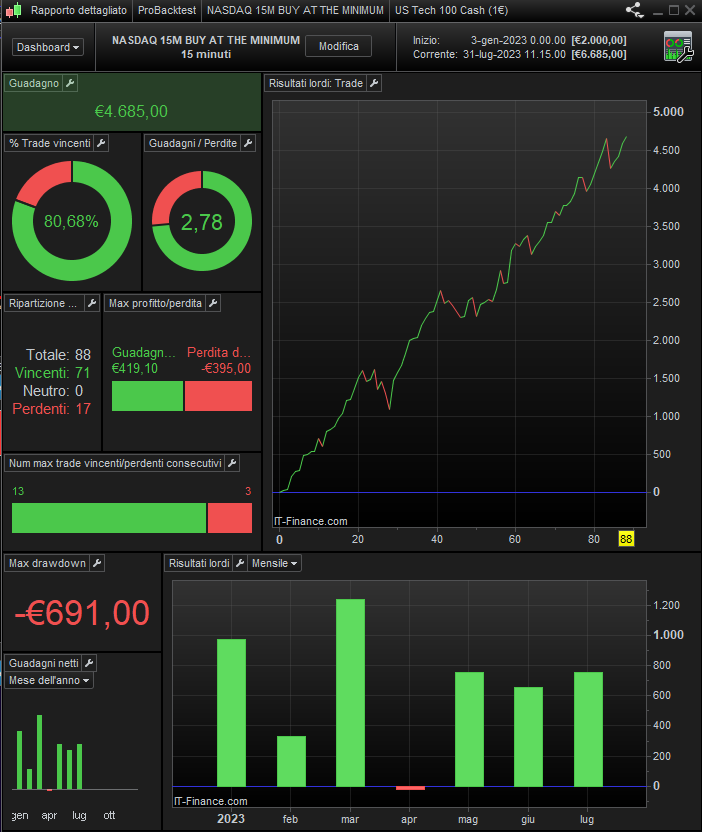Expand the Mensile period dropdown

pos(274,563)
